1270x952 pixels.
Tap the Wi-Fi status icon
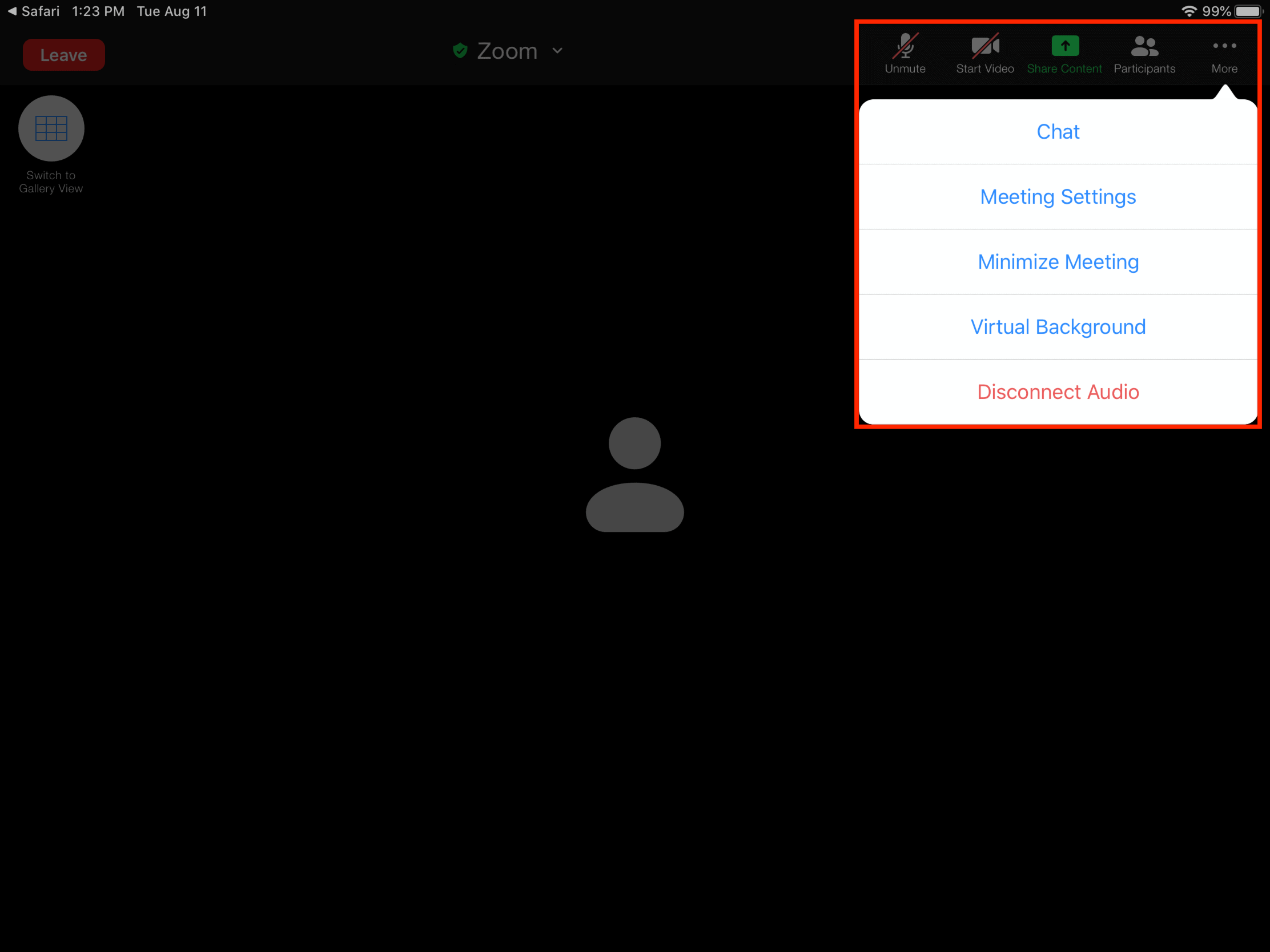pos(1188,11)
